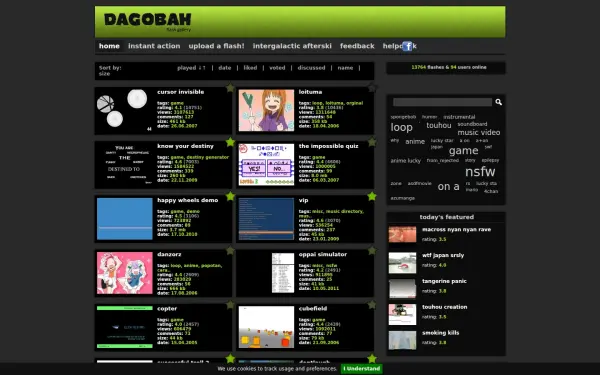600x375 pixels.
Task: Click the search magnifier icon
Action: [499, 102]
